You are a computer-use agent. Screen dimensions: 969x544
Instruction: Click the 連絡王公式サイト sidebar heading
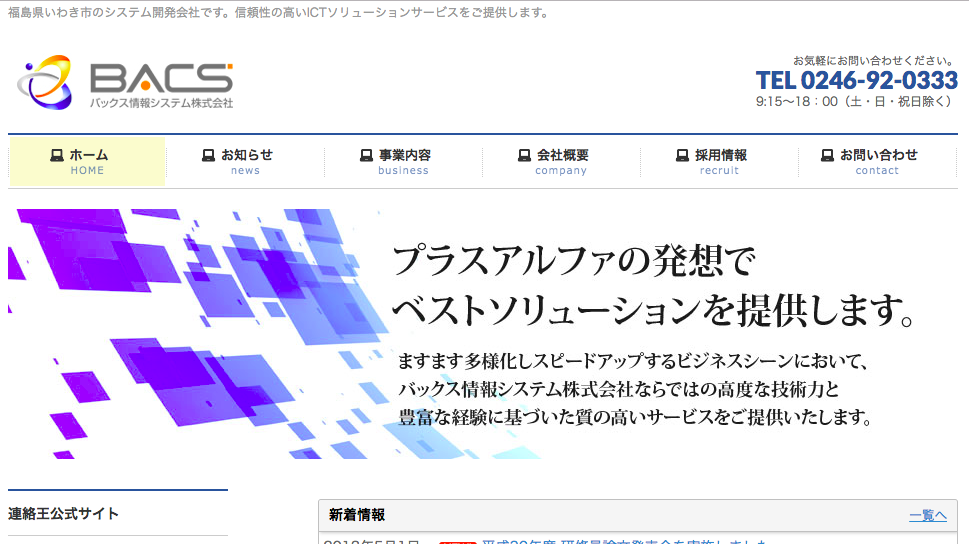(63, 514)
